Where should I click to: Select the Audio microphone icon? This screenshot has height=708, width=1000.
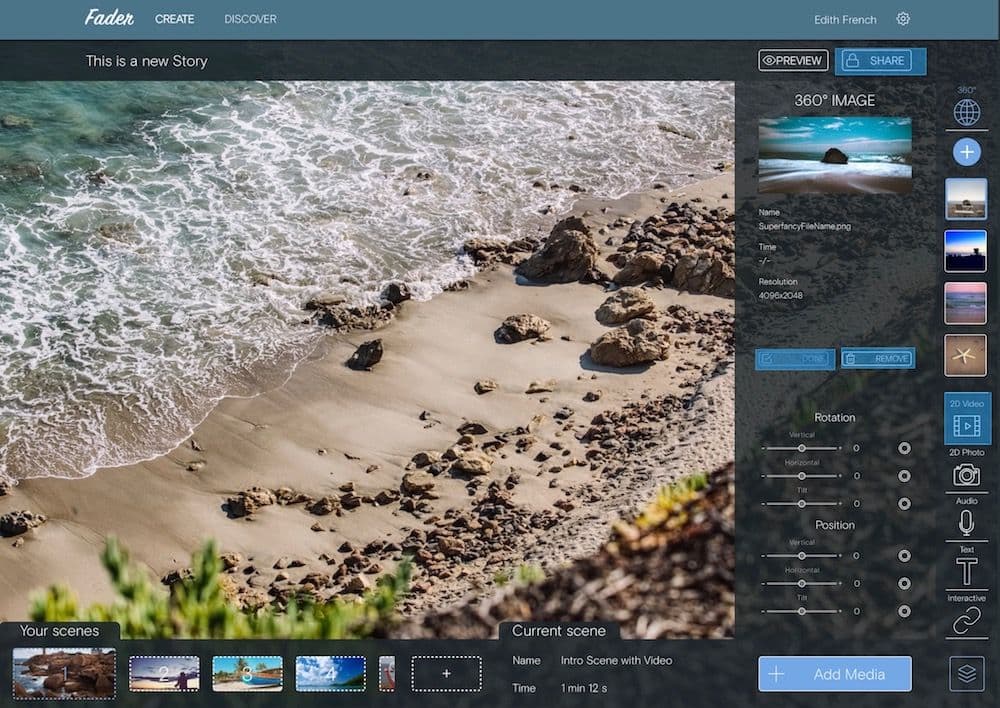pos(967,523)
